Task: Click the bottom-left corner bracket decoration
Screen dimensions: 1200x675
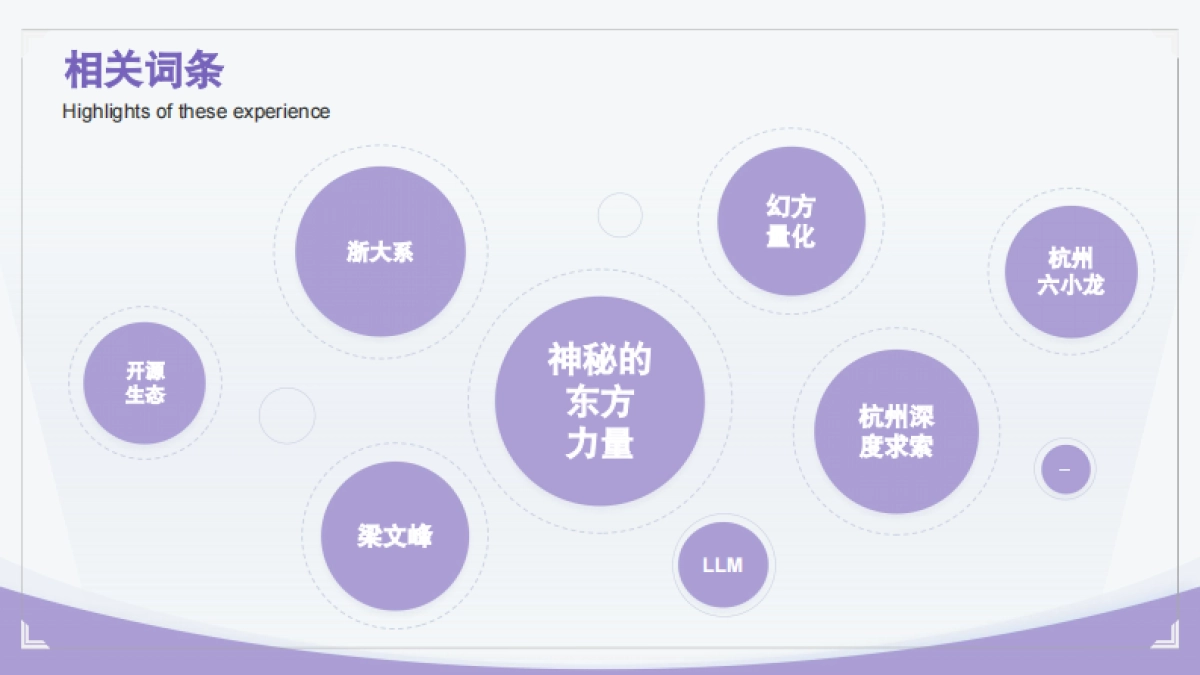Action: point(36,634)
